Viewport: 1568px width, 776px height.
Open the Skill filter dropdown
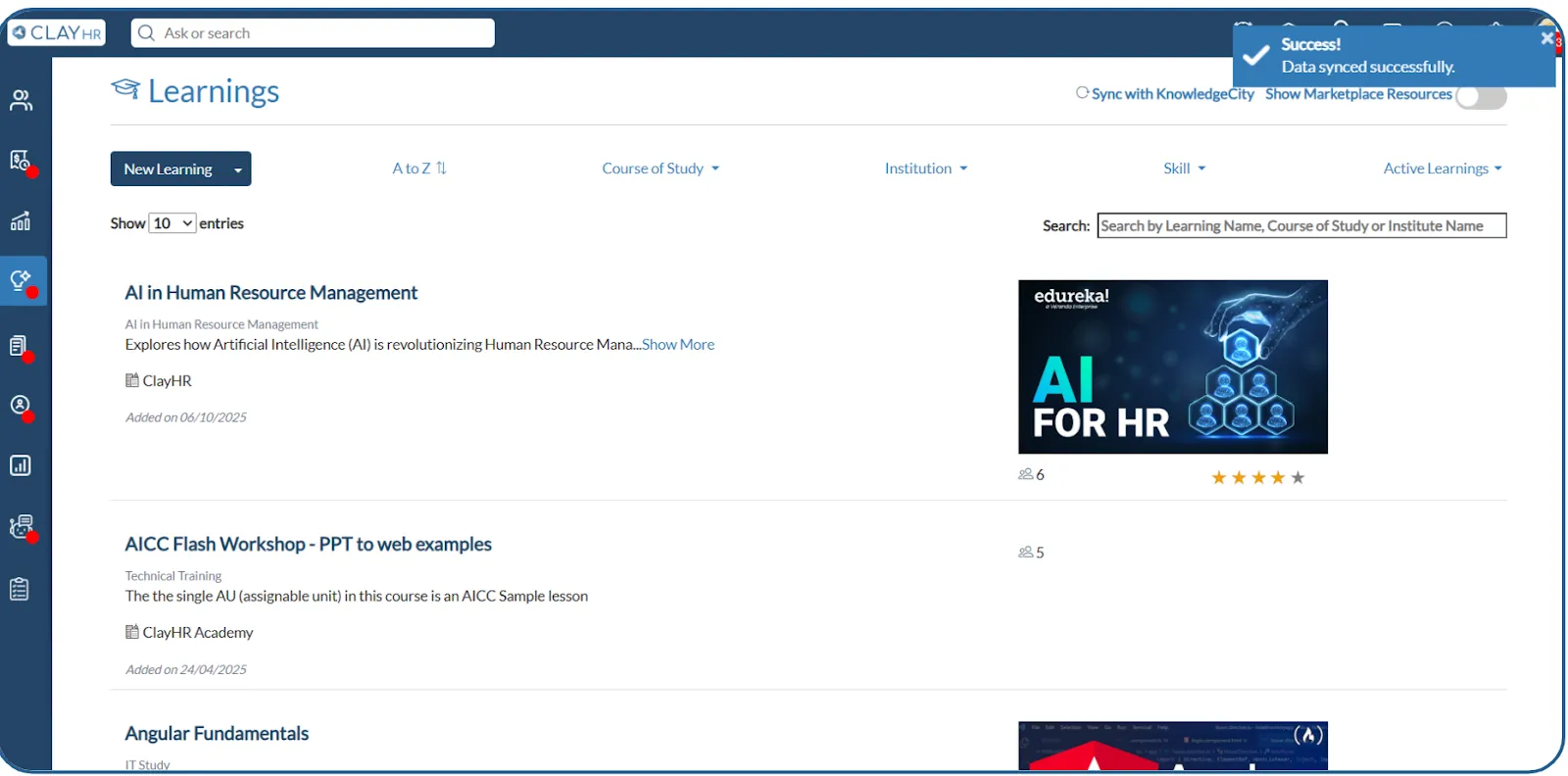(x=1184, y=169)
